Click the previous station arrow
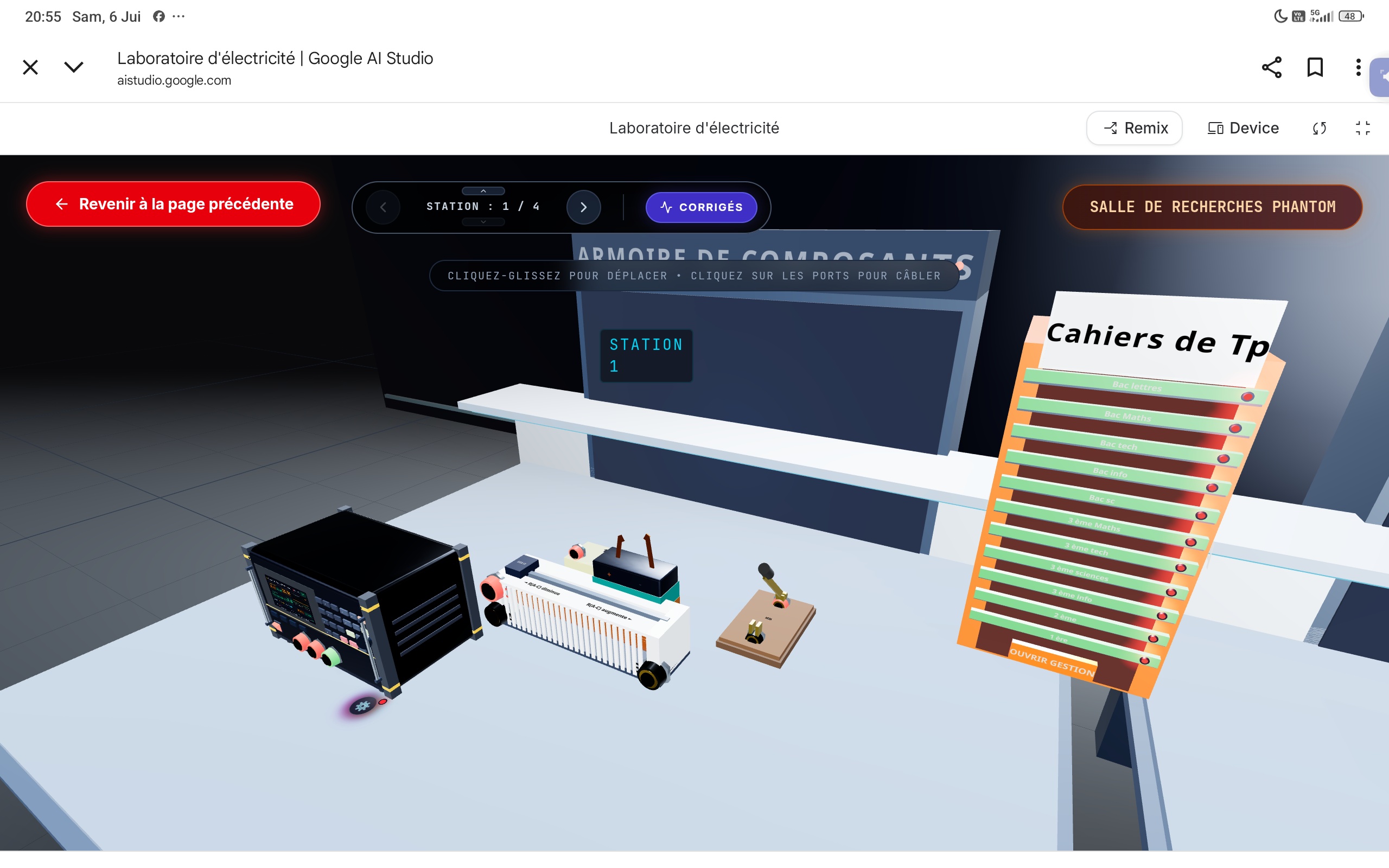The width and height of the screenshot is (1389, 868). 383,207
